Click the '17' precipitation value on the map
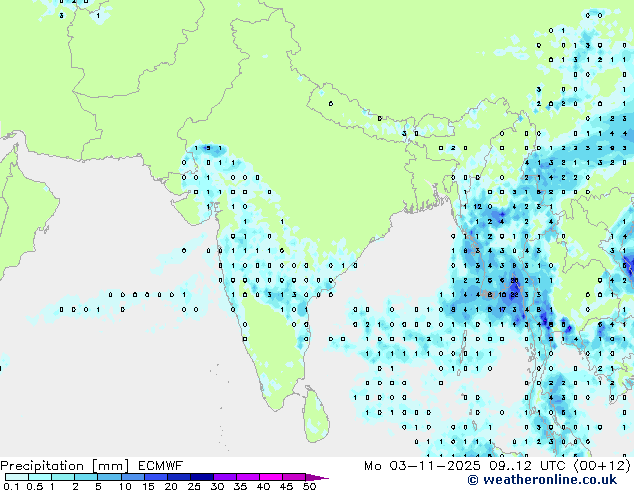The width and height of the screenshot is (634, 490). click(502, 310)
